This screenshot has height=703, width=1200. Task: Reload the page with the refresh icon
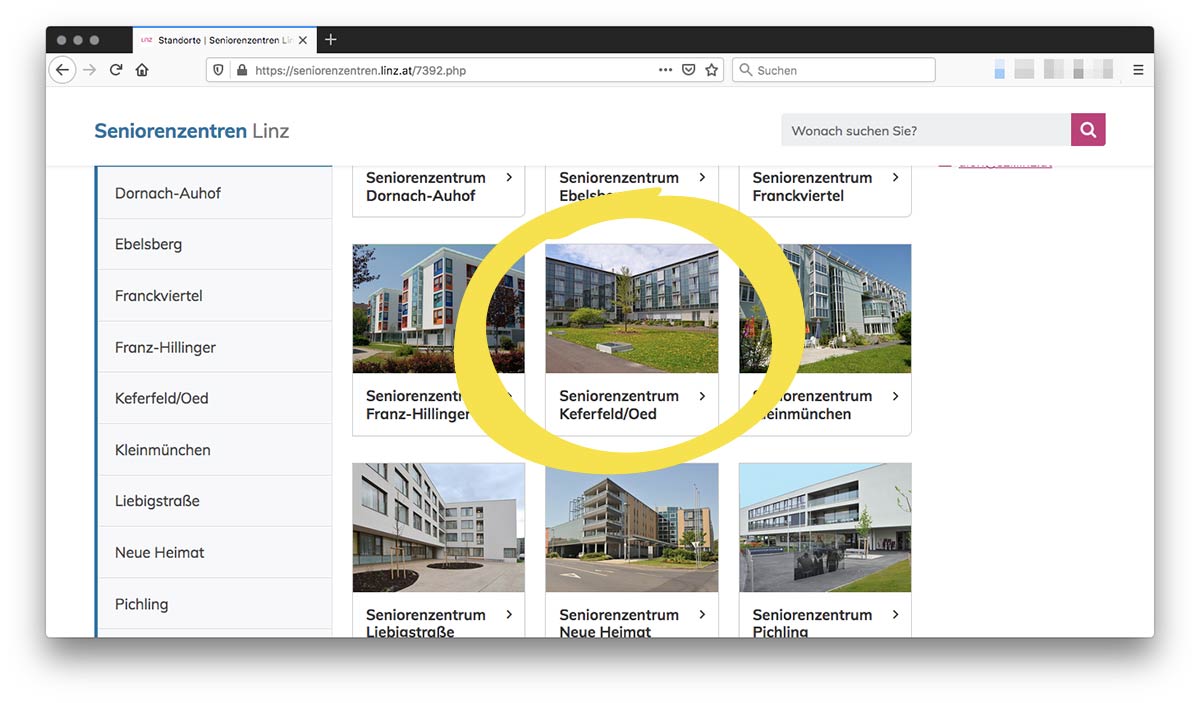click(x=116, y=70)
